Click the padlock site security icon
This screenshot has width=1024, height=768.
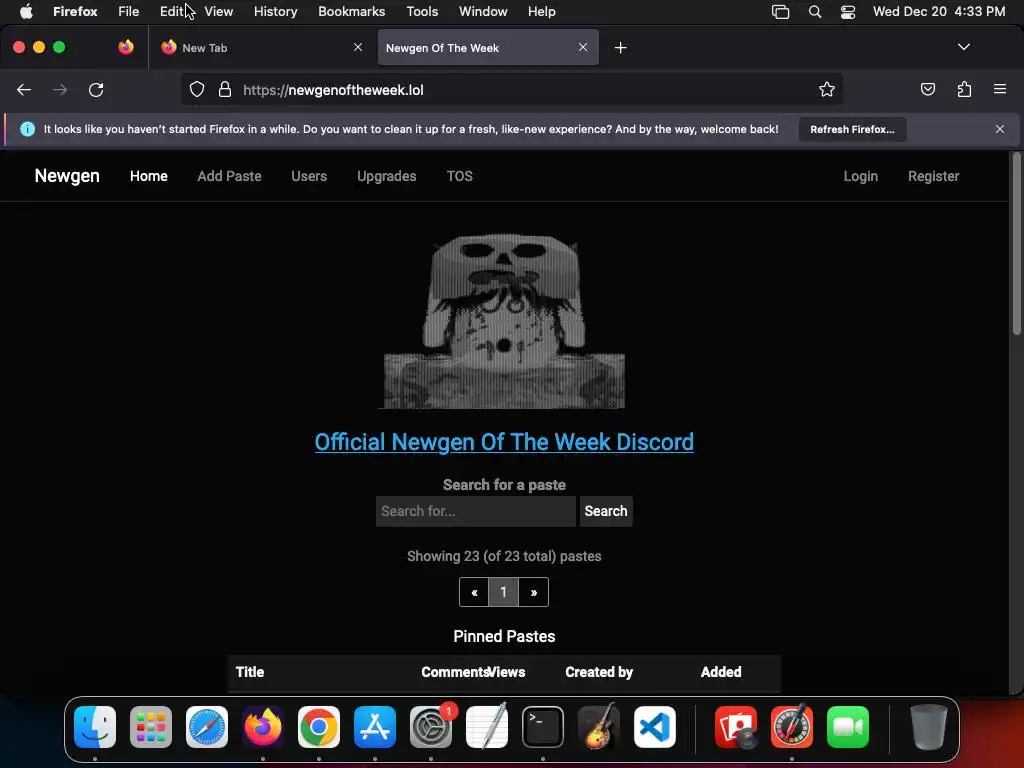point(225,89)
